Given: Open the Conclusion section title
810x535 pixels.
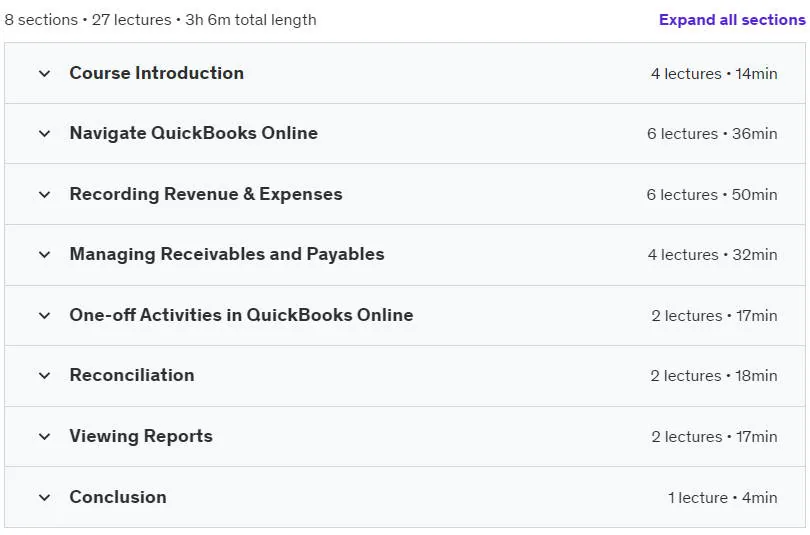Looking at the screenshot, I should pyautogui.click(x=118, y=497).
